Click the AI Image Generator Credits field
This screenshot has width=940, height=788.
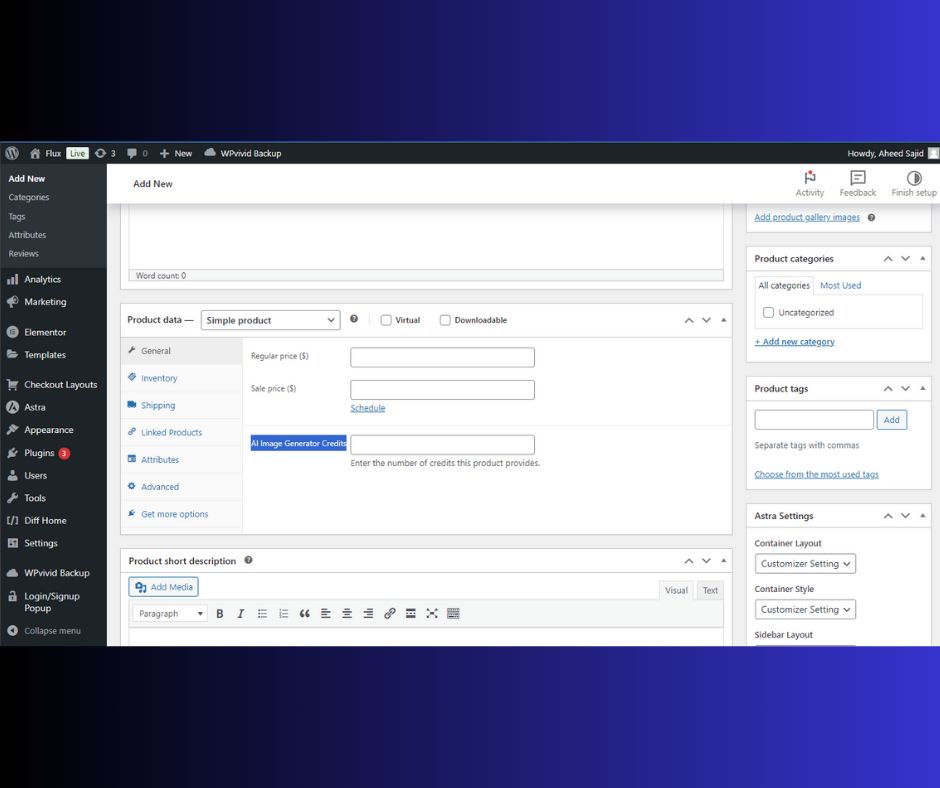coord(442,444)
